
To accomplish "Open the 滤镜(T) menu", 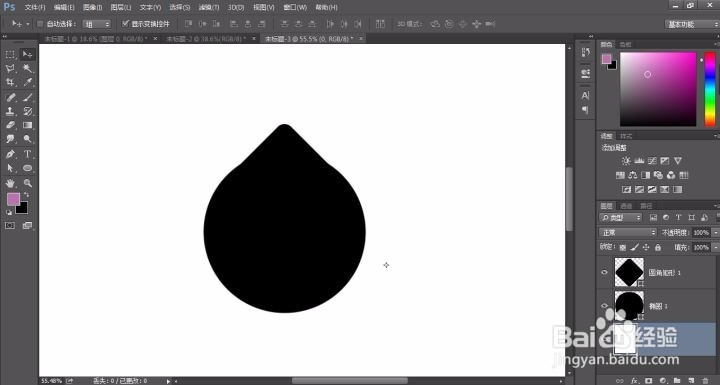I will (209, 7).
